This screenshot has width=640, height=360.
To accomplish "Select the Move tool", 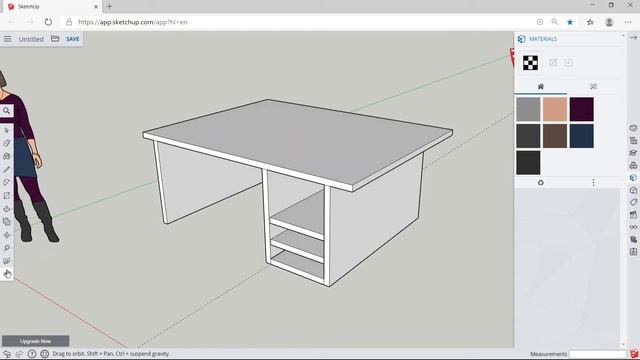I will click(x=7, y=235).
